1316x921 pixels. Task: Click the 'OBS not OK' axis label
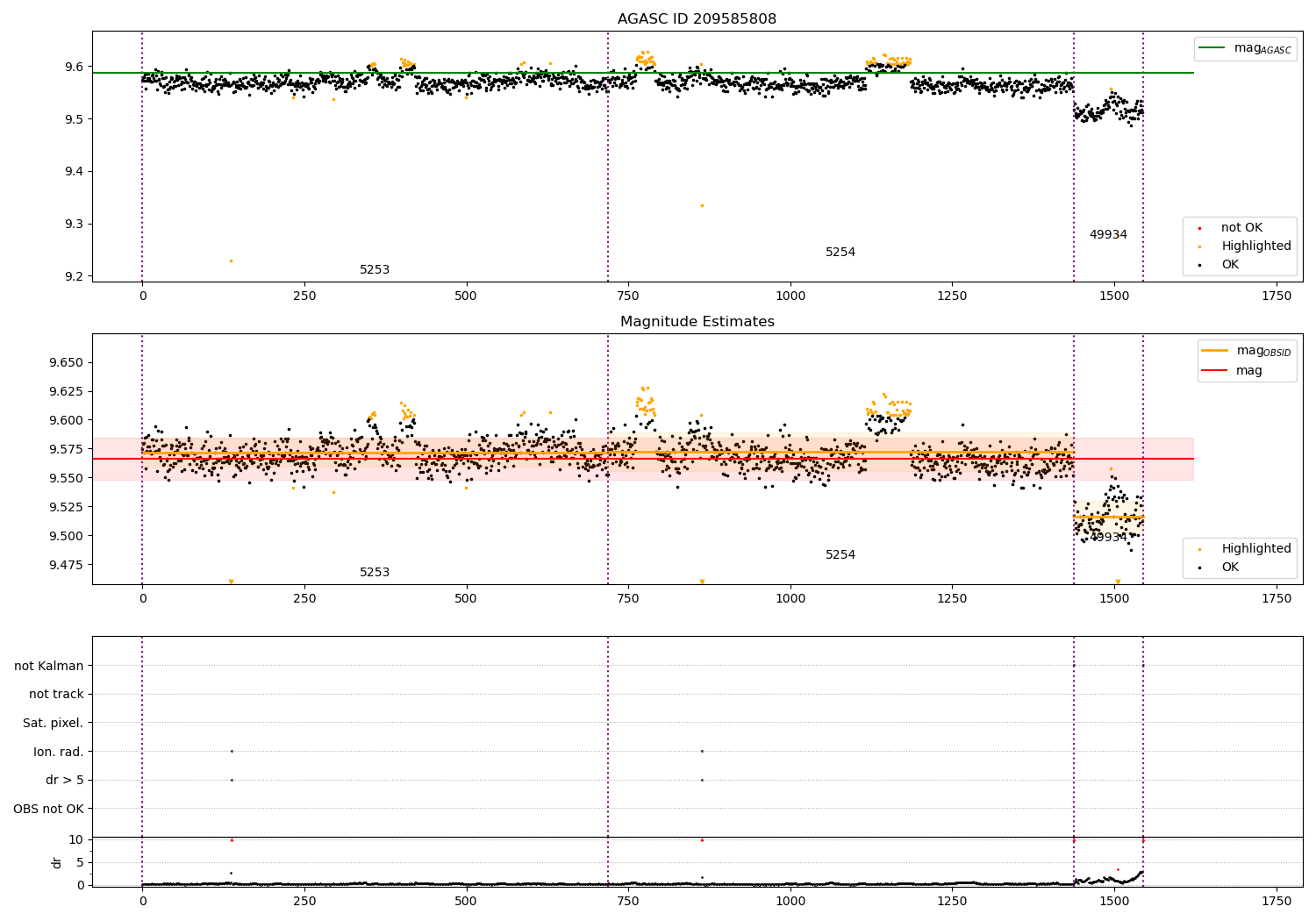[49, 810]
